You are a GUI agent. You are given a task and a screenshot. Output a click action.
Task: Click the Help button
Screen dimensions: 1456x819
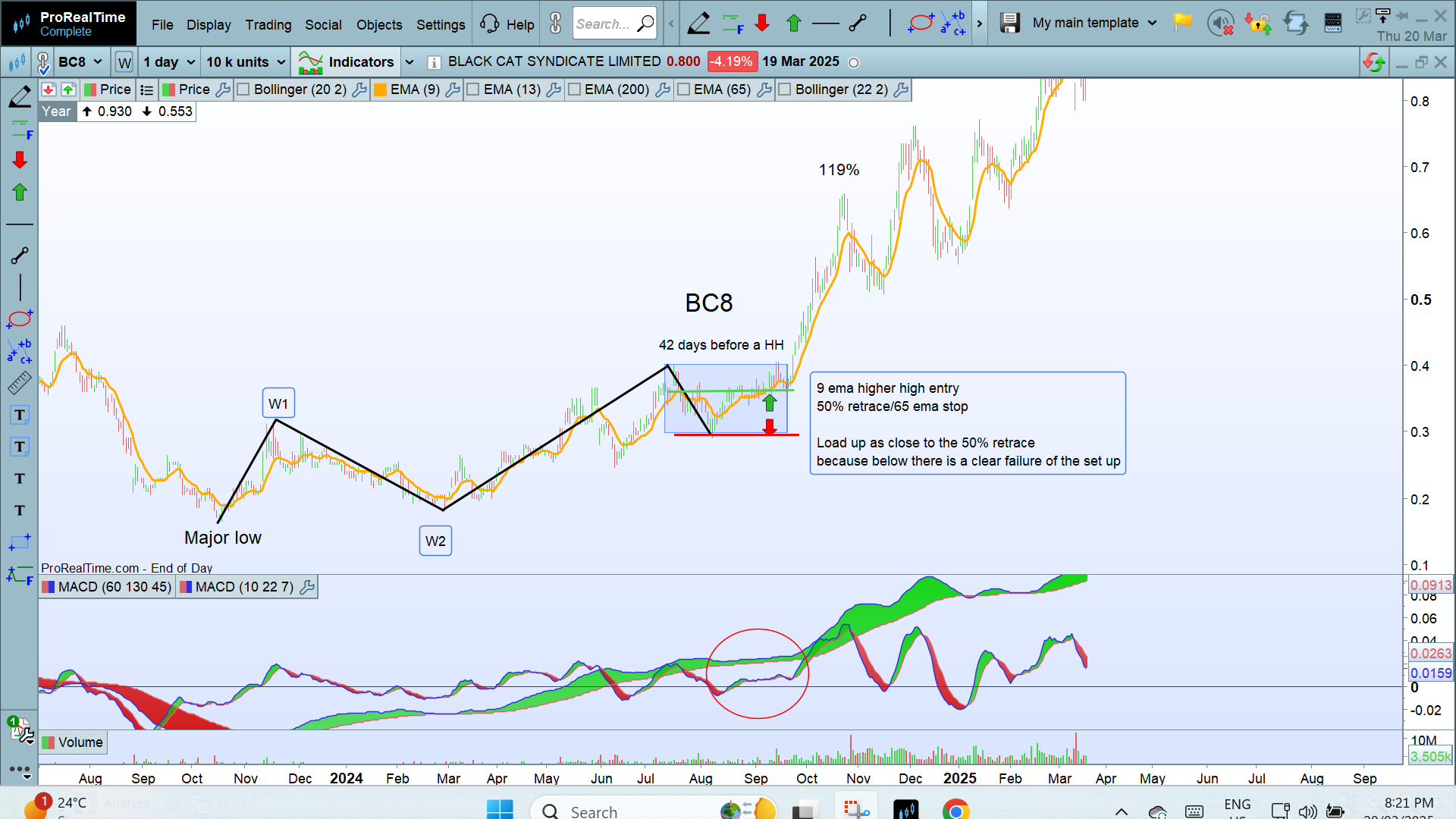(507, 24)
